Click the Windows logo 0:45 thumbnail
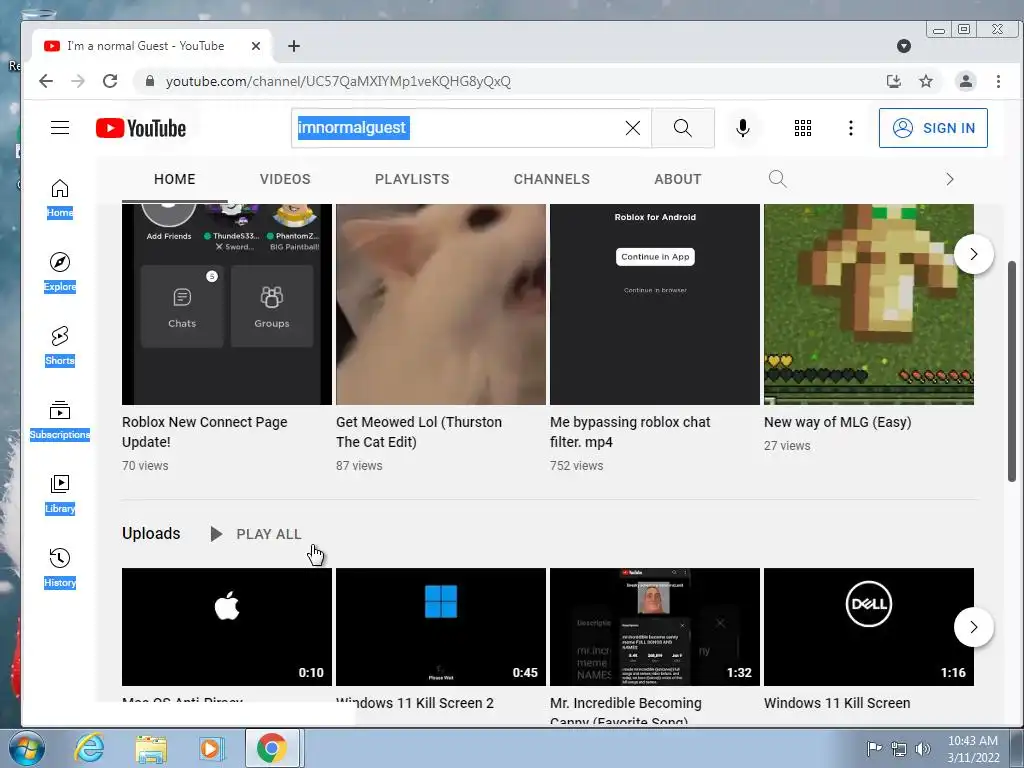Image resolution: width=1024 pixels, height=768 pixels. click(x=441, y=627)
